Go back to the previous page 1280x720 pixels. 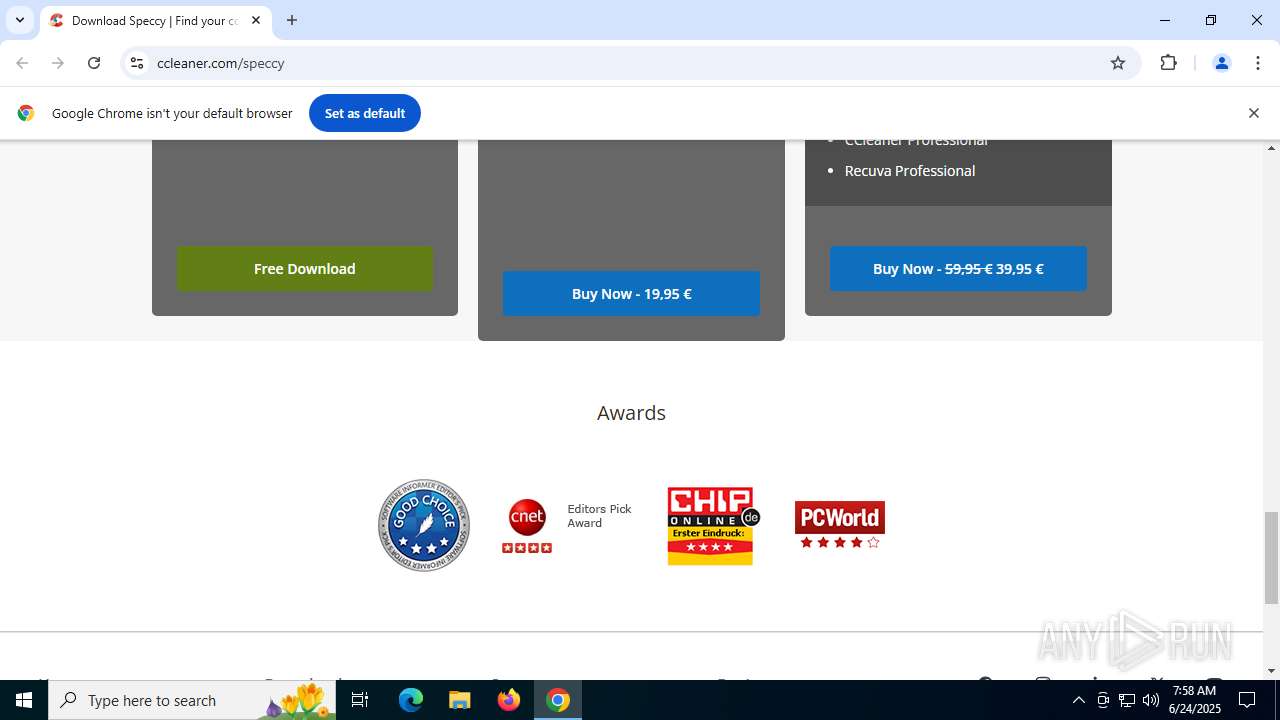pos(22,63)
